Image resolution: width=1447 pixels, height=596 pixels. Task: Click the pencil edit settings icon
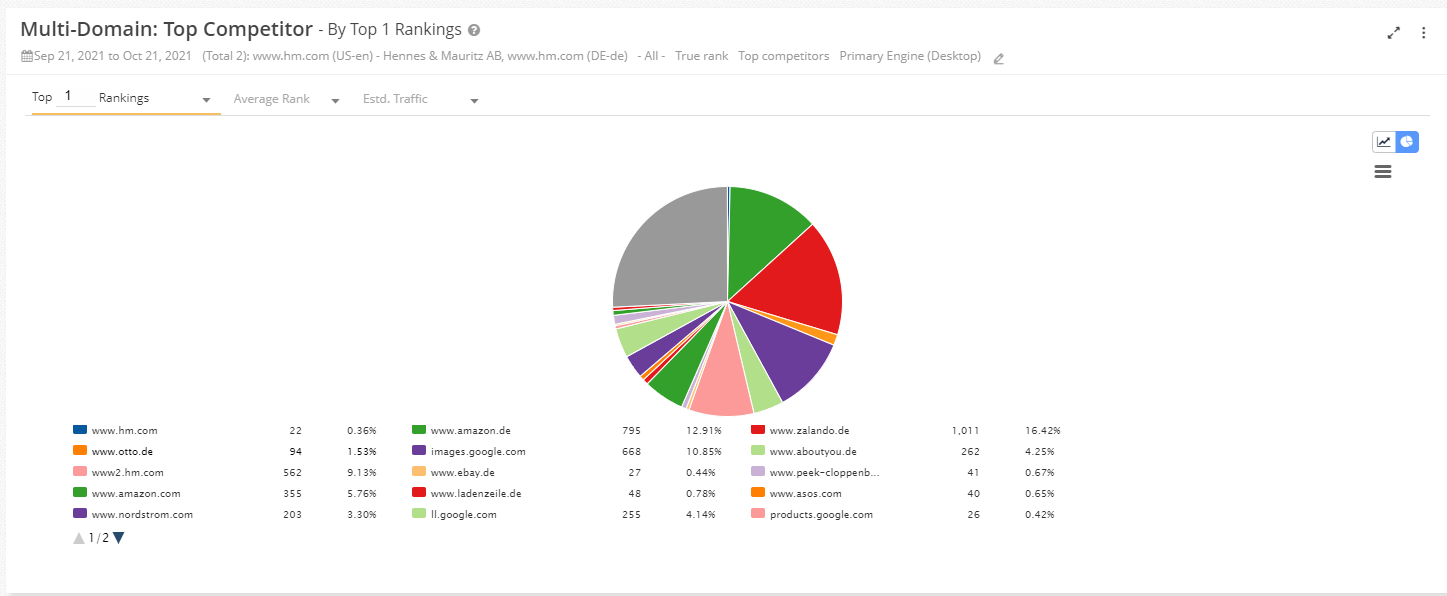click(x=998, y=58)
